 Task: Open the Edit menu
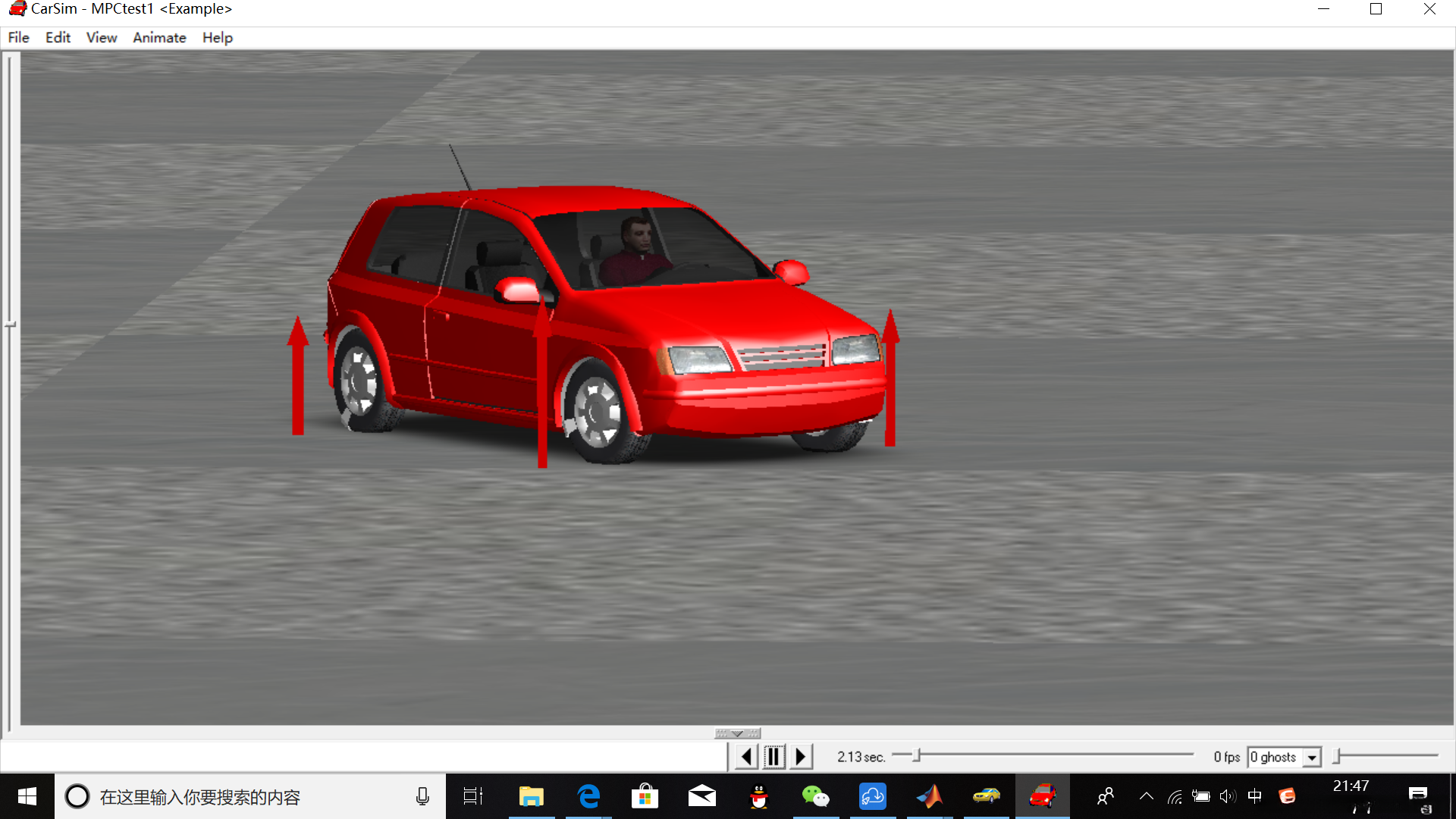coord(58,38)
